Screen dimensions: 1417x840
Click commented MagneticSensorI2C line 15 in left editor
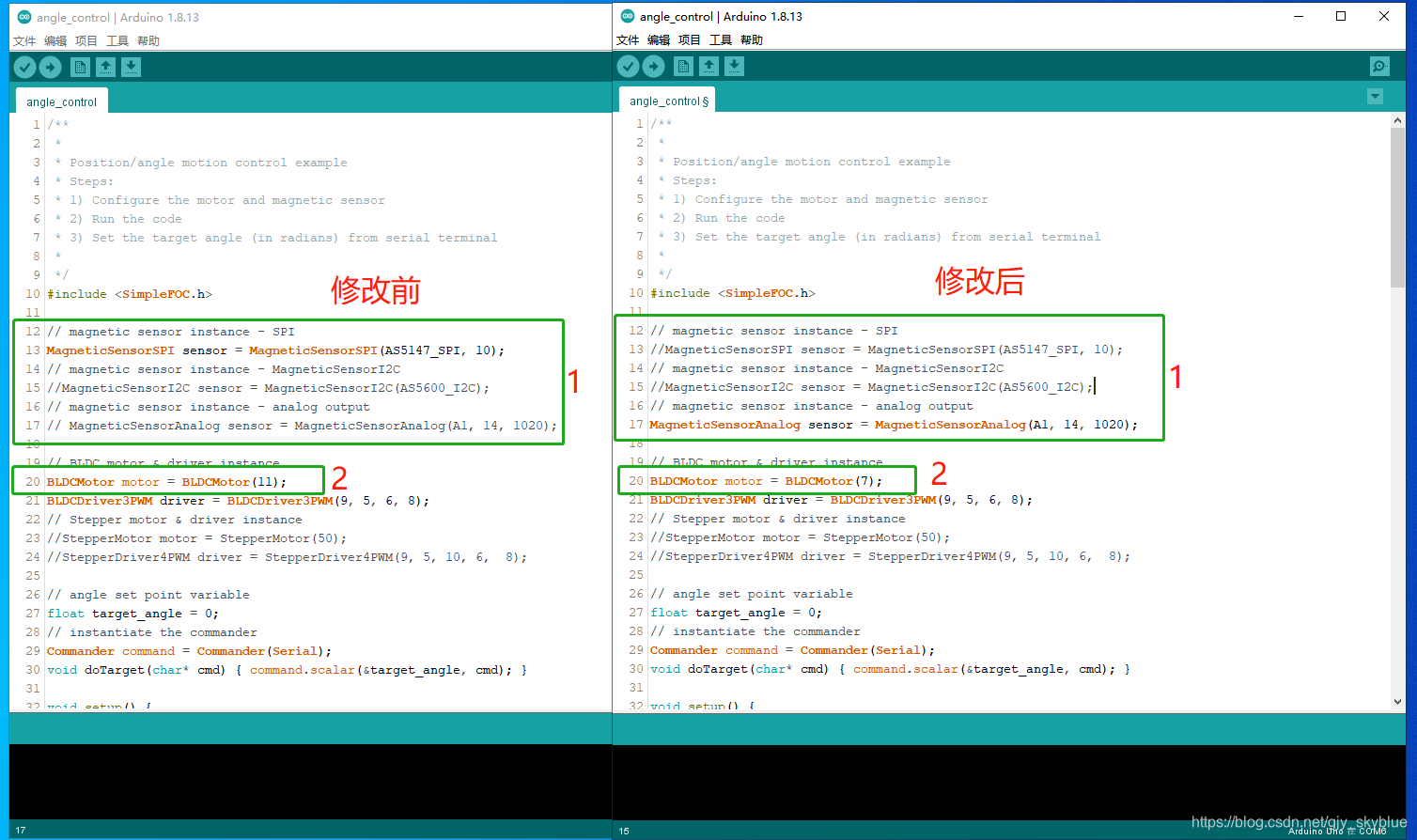268,388
